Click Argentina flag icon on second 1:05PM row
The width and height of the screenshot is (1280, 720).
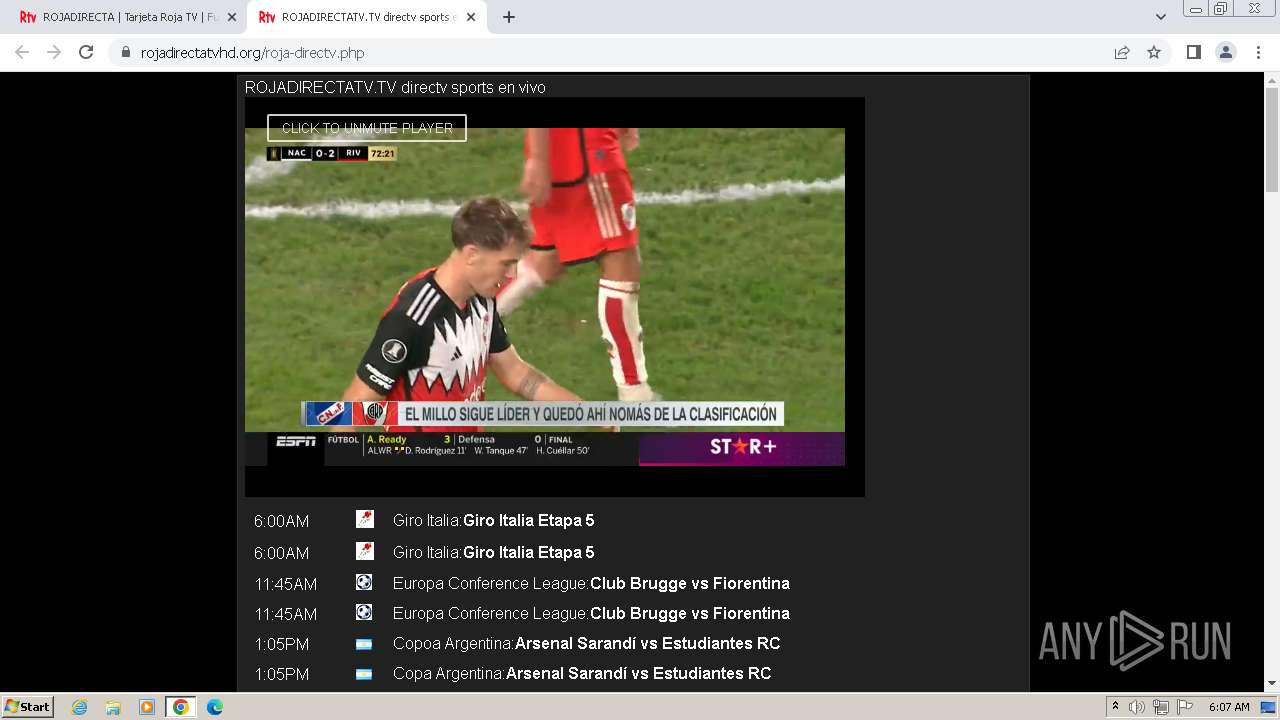364,674
